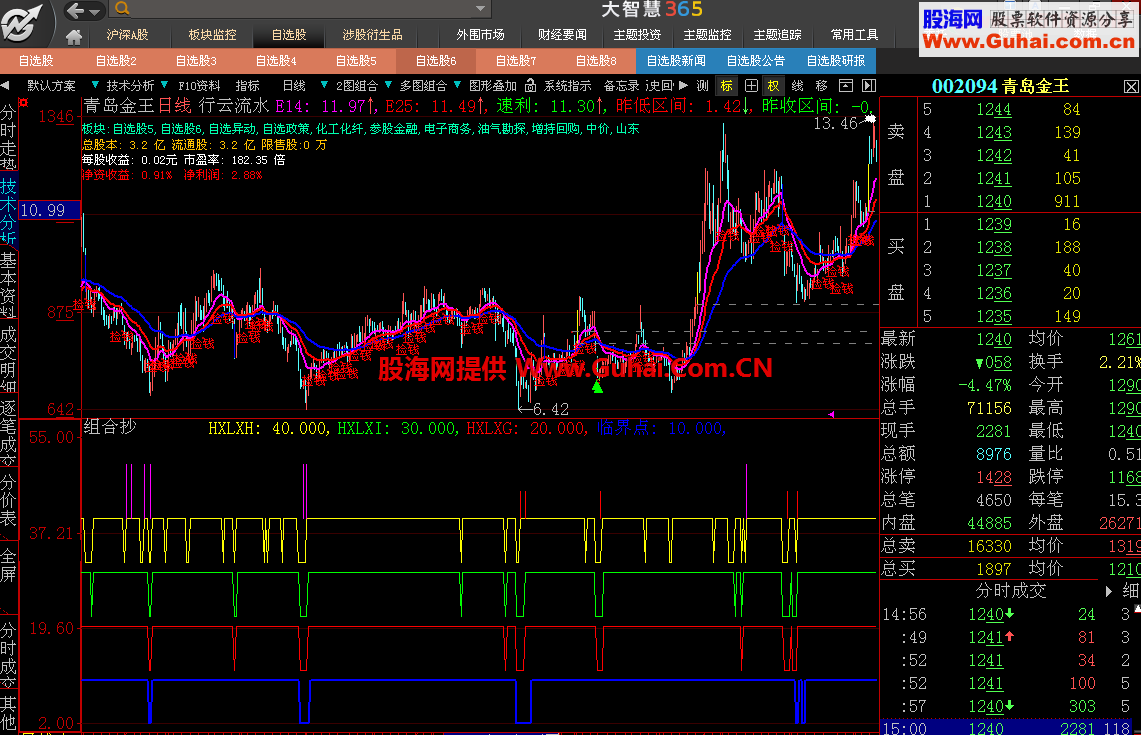Open the 财经要闻 menu
This screenshot has height=735, width=1141.
(562, 35)
